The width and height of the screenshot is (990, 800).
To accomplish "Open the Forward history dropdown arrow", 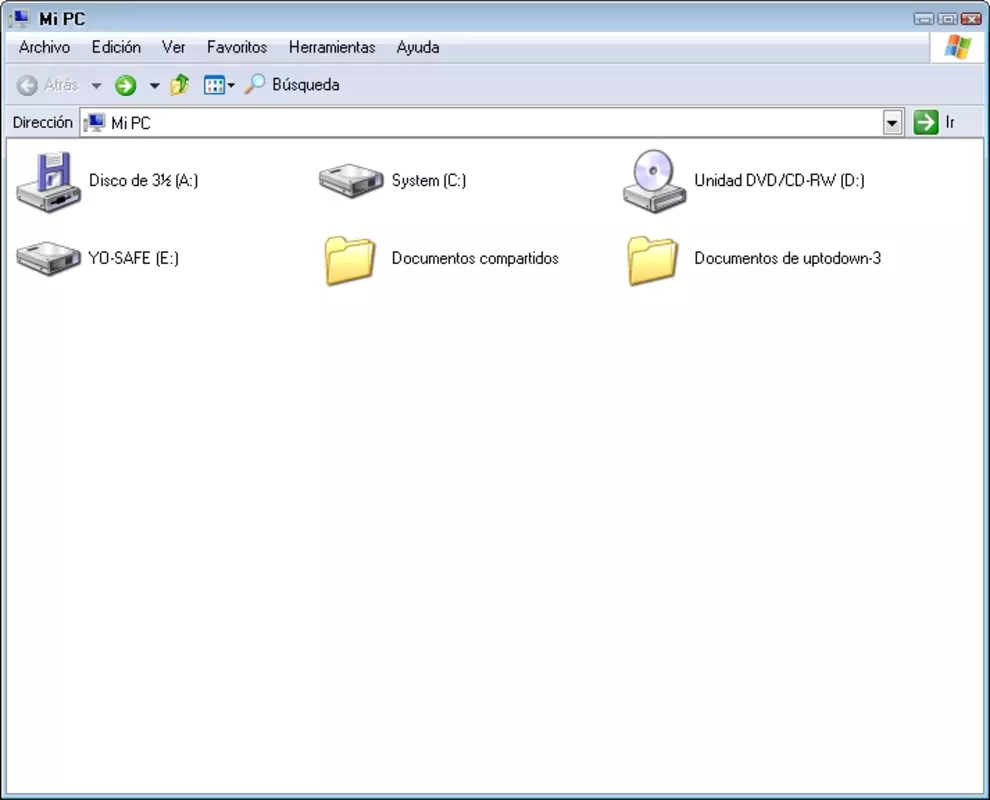I will 154,86.
